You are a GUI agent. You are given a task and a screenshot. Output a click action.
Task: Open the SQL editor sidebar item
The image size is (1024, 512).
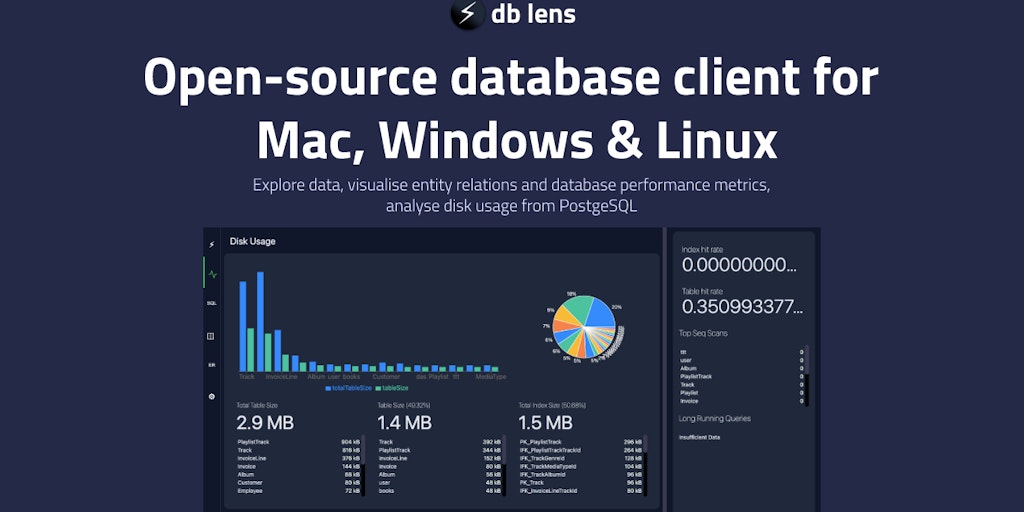(212, 303)
